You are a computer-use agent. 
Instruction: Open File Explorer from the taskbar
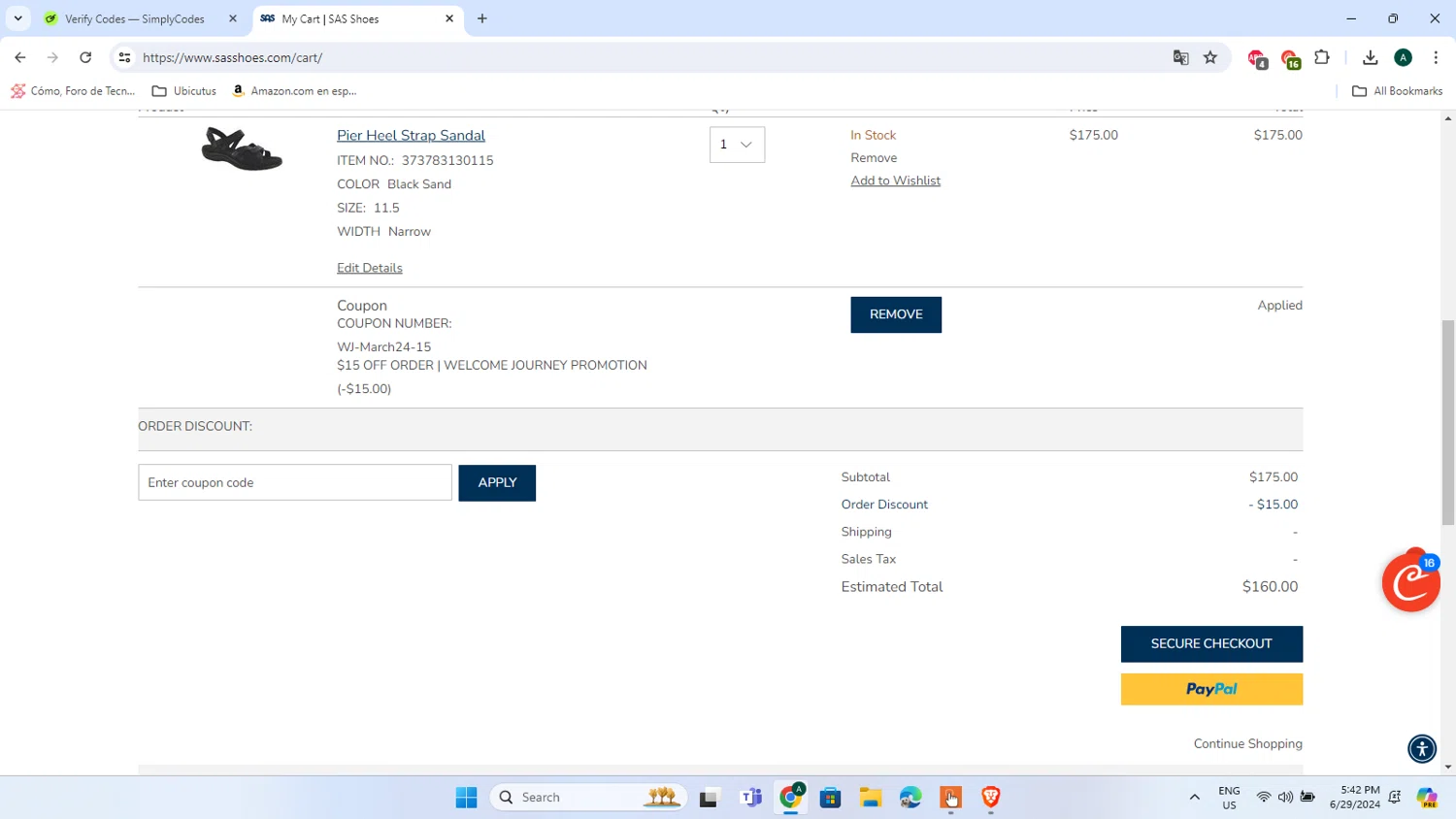tap(870, 797)
